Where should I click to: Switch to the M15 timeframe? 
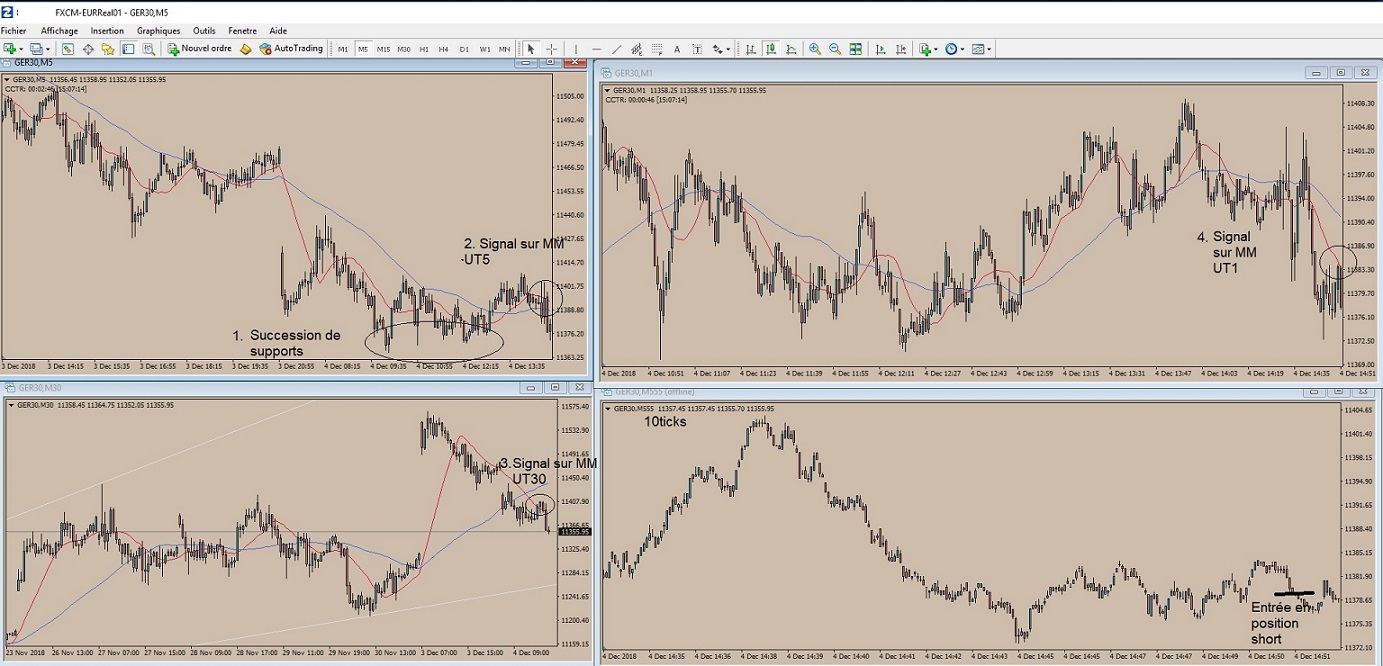(383, 49)
